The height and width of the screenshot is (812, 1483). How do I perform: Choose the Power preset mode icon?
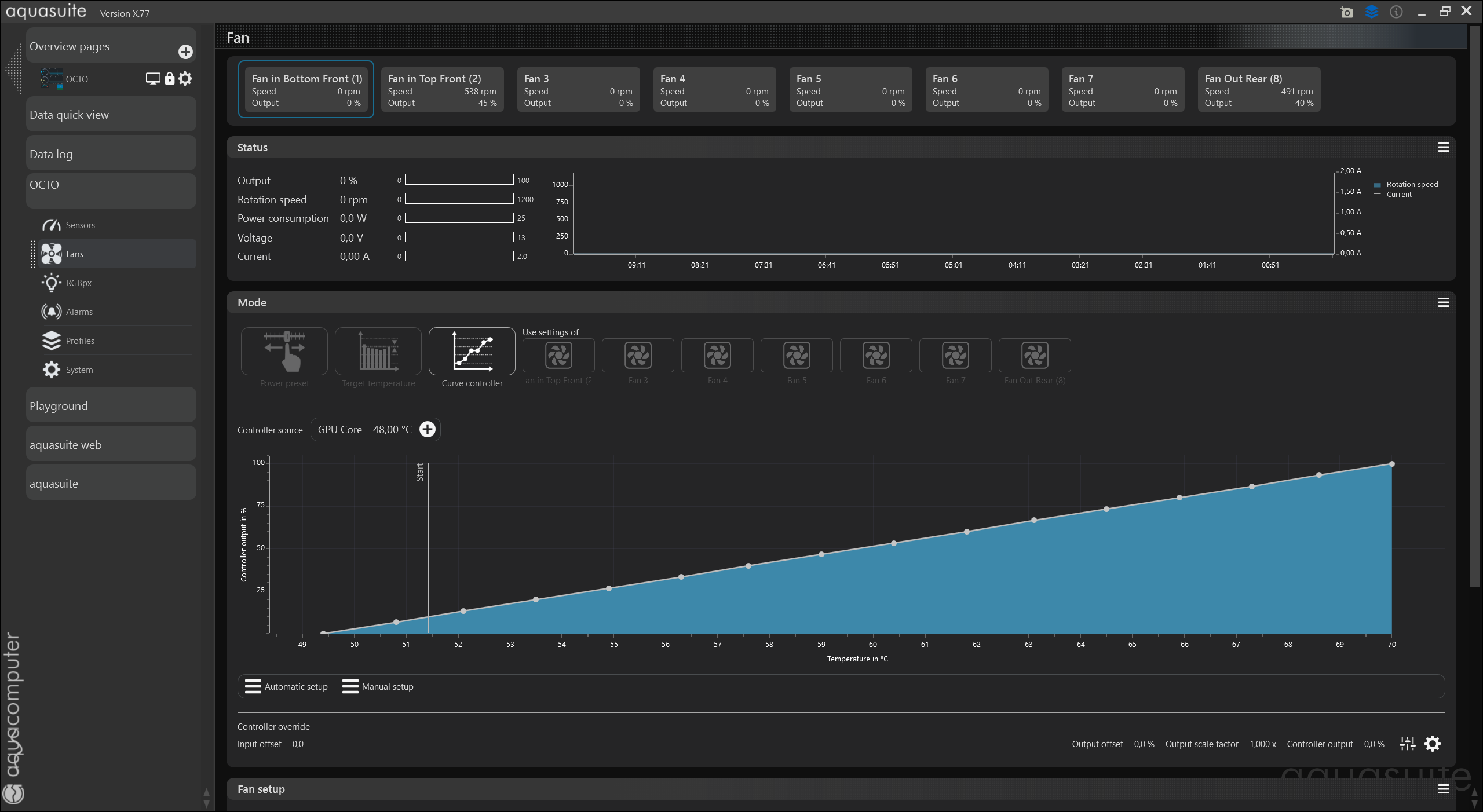(284, 351)
